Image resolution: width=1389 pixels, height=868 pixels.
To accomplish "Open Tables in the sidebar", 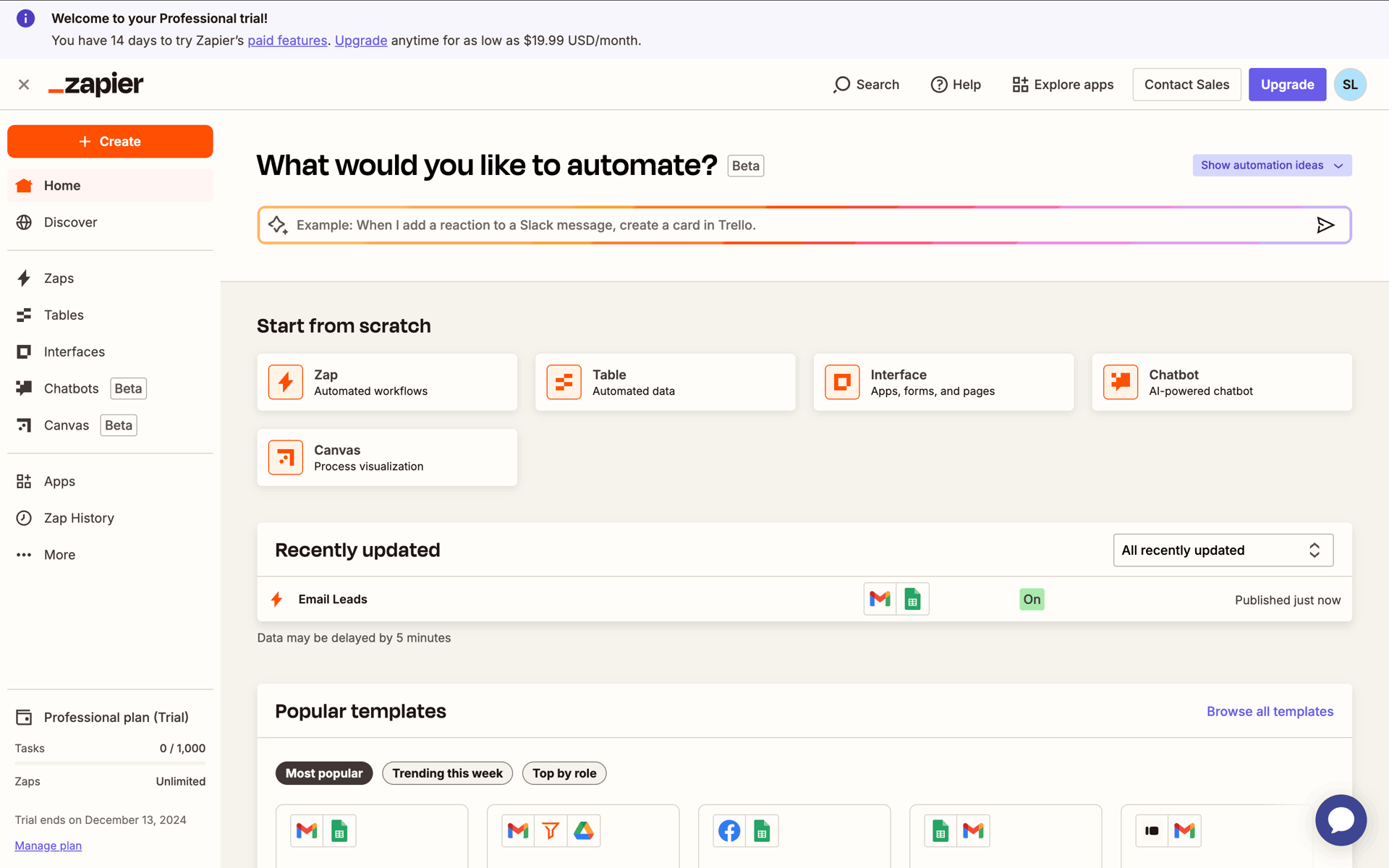I will click(110, 315).
